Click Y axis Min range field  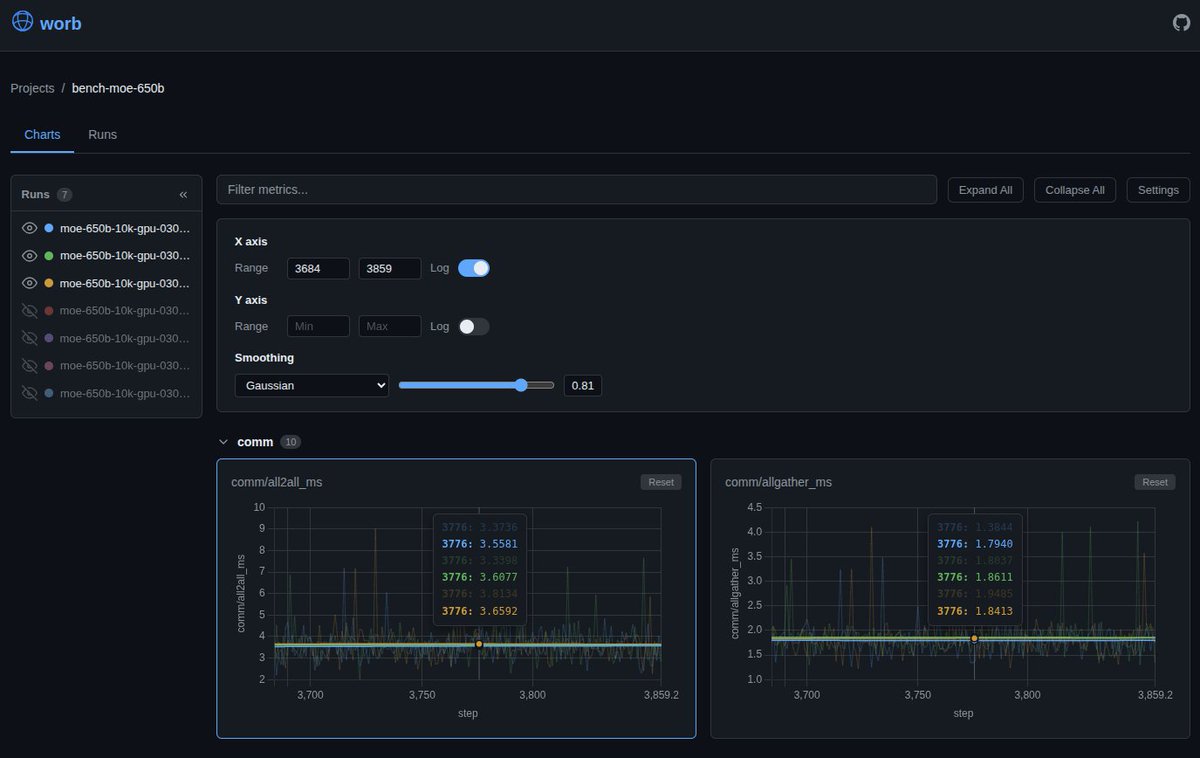tap(318, 326)
